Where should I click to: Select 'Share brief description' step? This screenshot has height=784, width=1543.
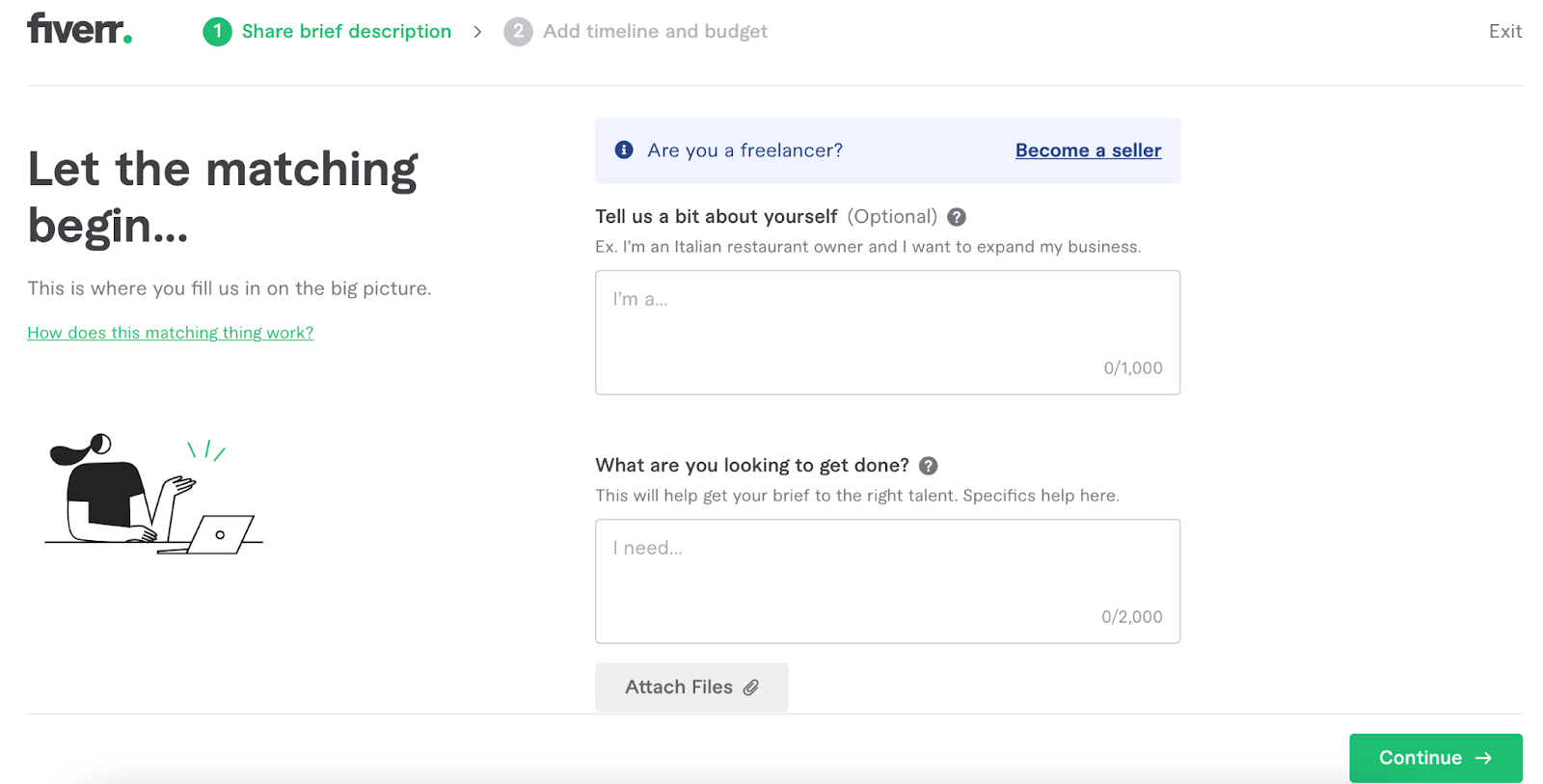[346, 32]
